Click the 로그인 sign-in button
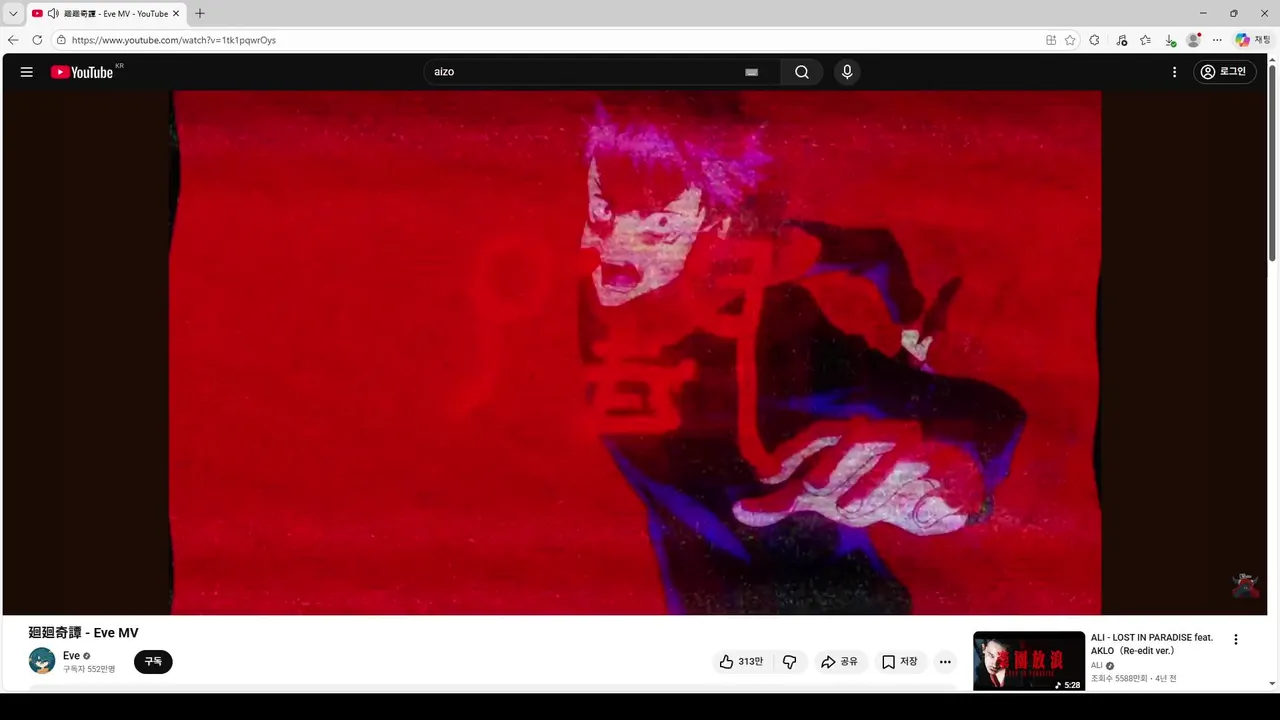The height and width of the screenshot is (720, 1280). coord(1225,72)
